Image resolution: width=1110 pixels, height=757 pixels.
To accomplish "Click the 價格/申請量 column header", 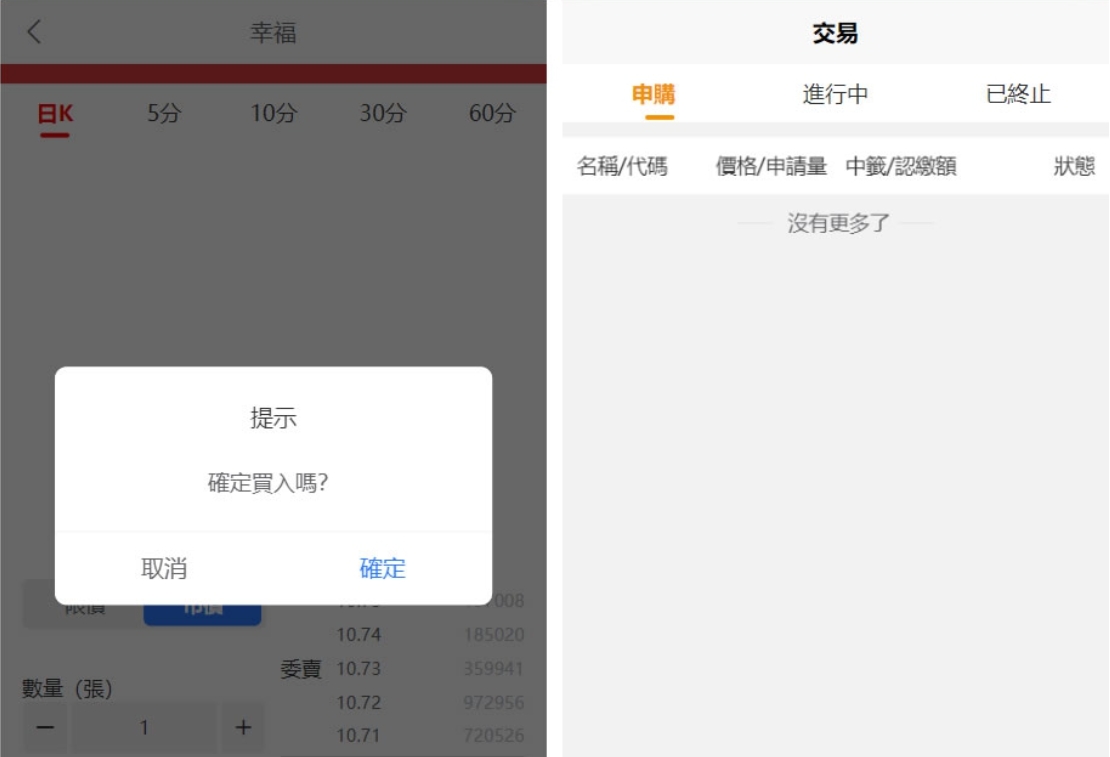I will (771, 167).
